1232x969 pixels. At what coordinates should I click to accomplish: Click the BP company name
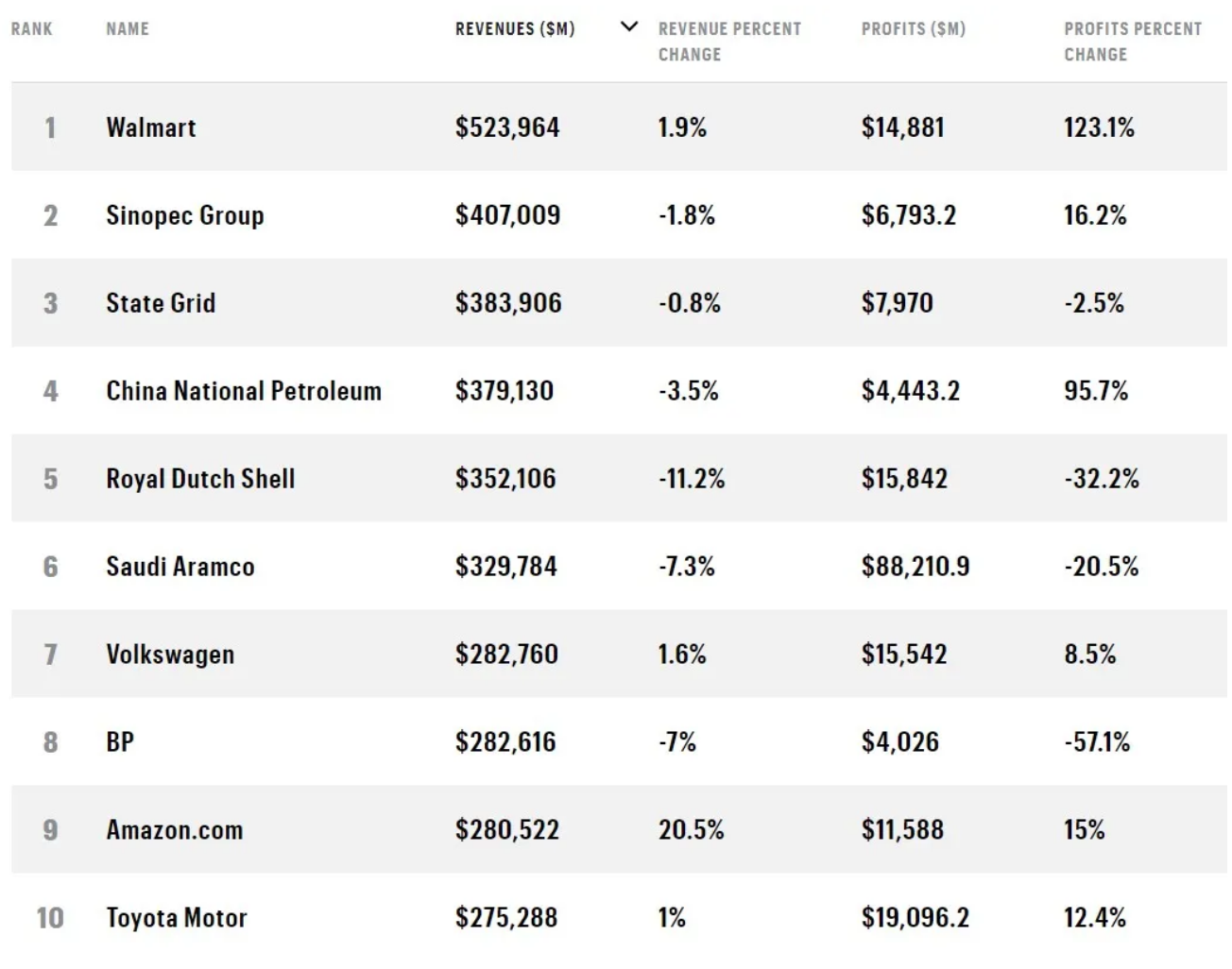[x=120, y=742]
